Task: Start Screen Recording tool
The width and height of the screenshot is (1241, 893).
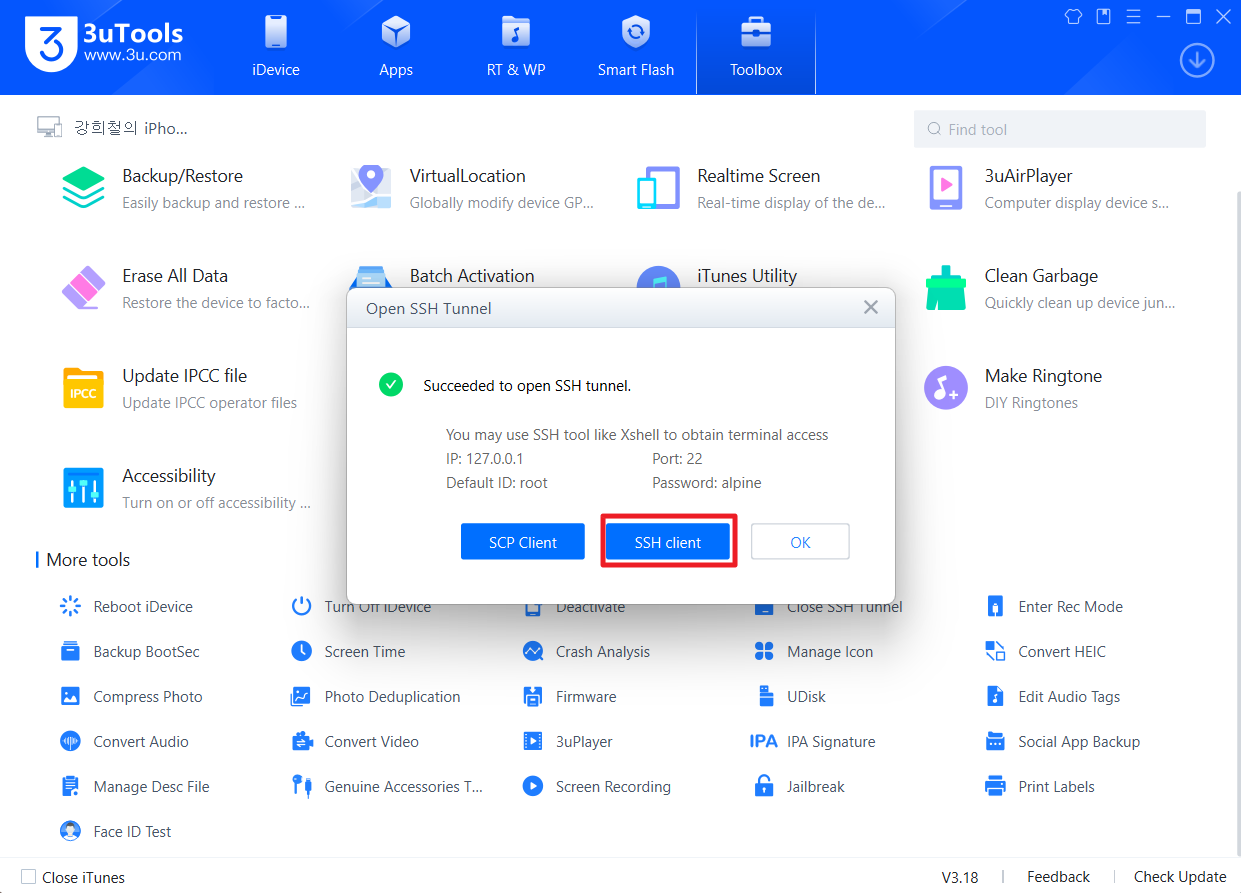Action: 597,786
